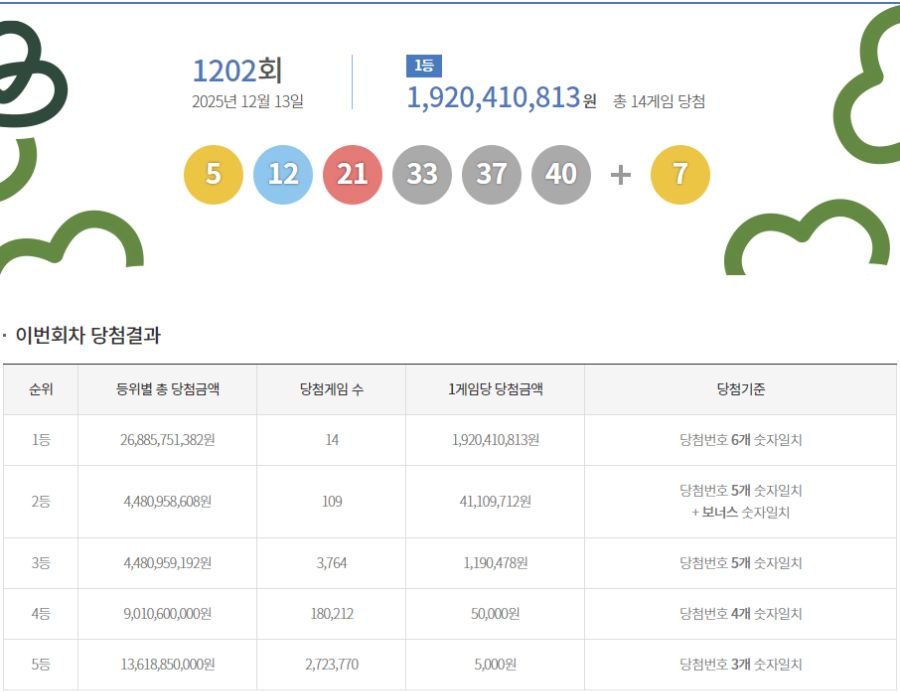Image resolution: width=900 pixels, height=692 pixels.
Task: Click the gray number ball 40
Action: (x=561, y=173)
